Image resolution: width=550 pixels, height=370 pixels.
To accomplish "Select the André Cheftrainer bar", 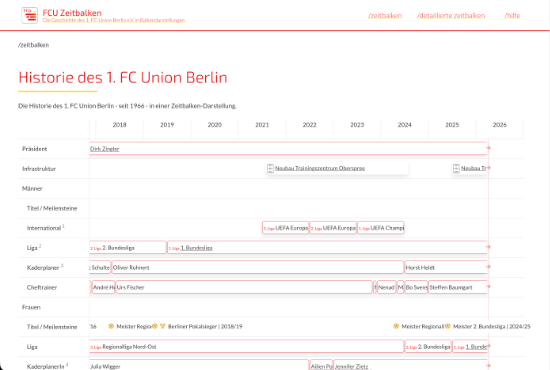I will pyautogui.click(x=103, y=287).
